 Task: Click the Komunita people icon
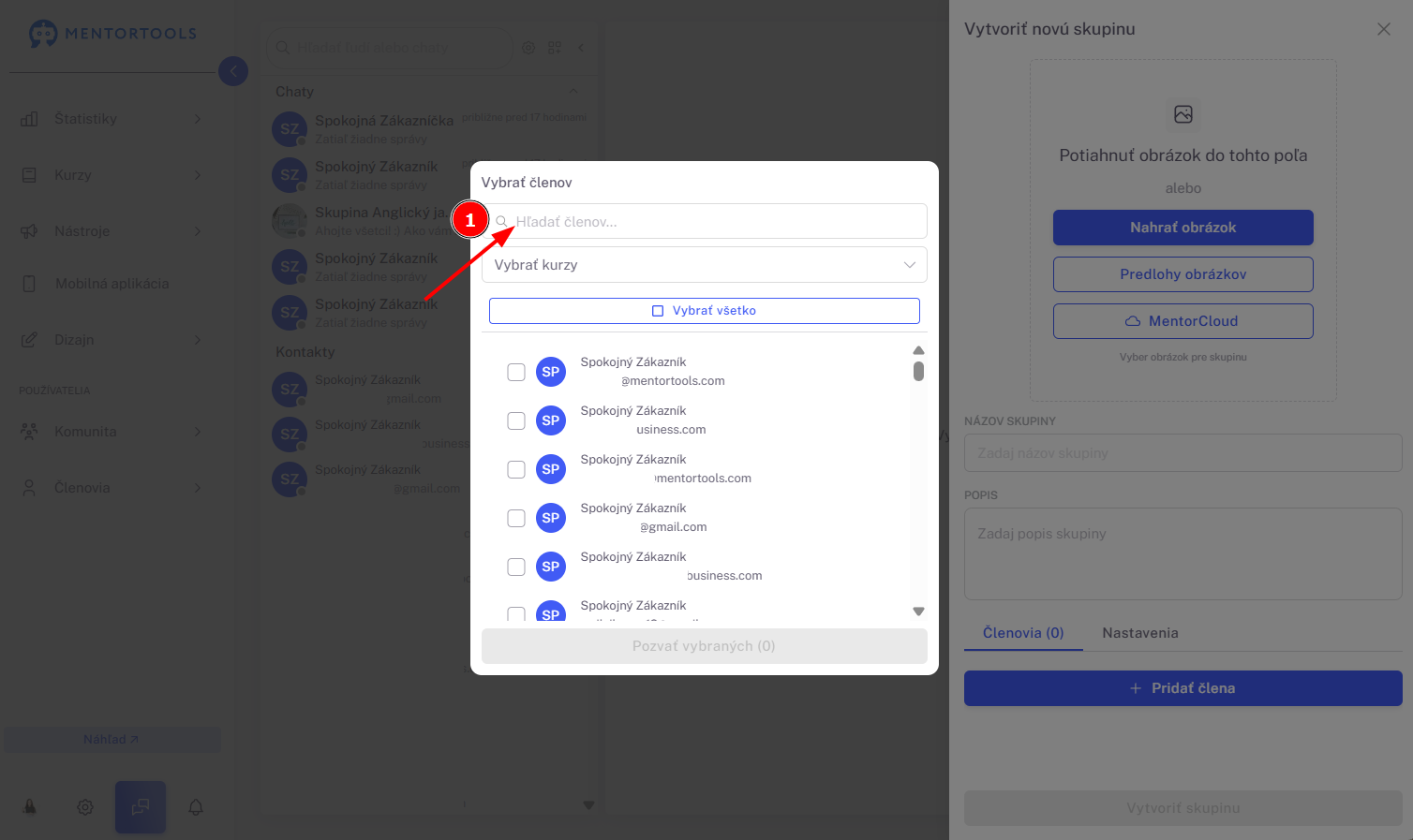[x=30, y=432]
